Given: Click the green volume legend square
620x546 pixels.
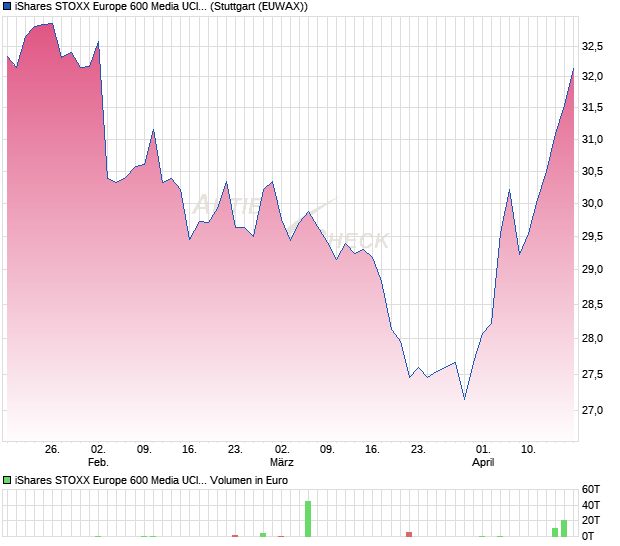Looking at the screenshot, I should pyautogui.click(x=7, y=480).
